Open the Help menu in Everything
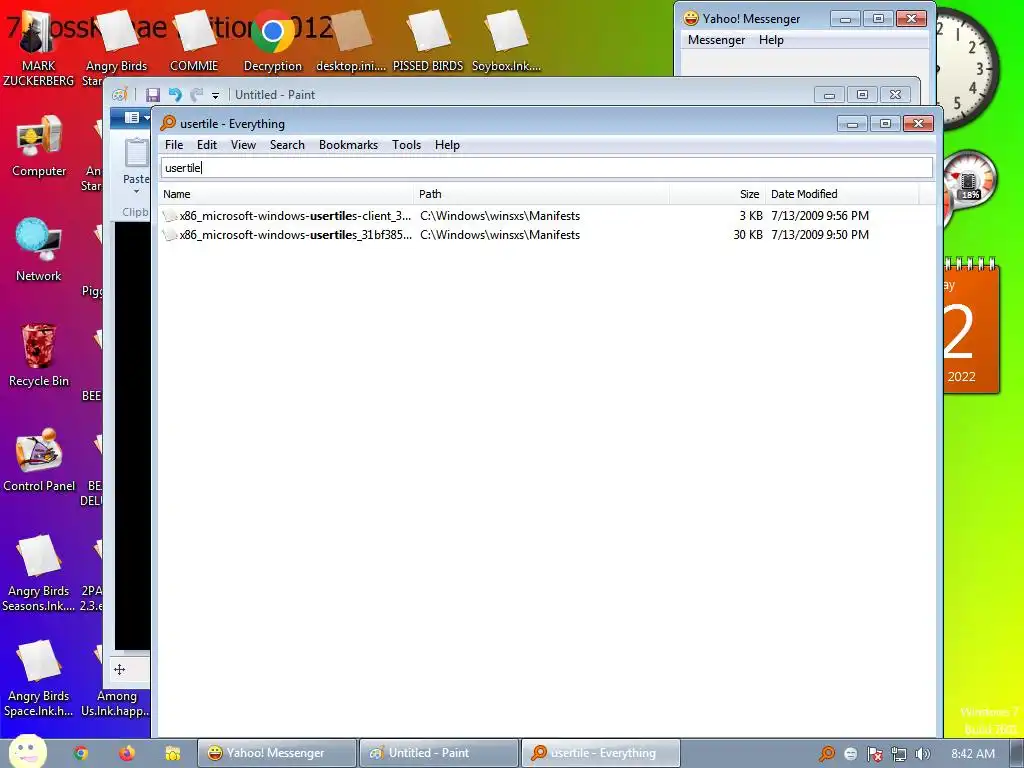This screenshot has width=1024, height=768. [447, 145]
